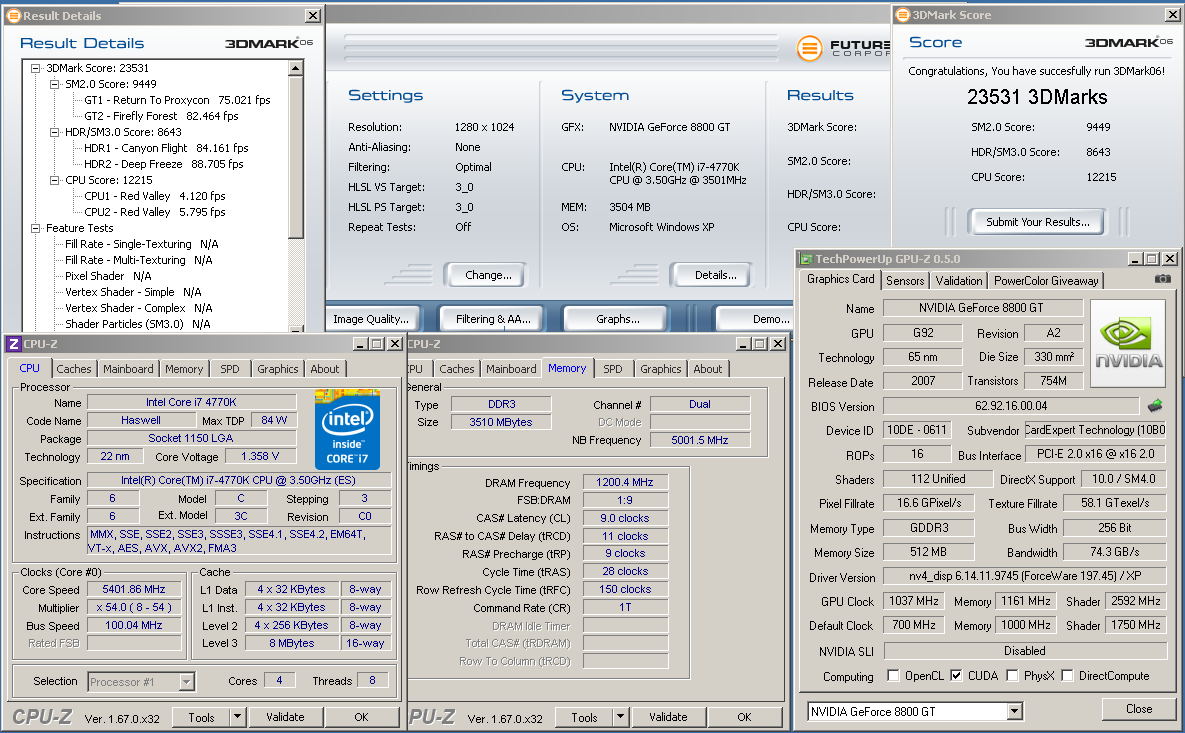This screenshot has height=733, width=1185.
Task: Click Validate in left CPU-Z window
Action: [x=285, y=716]
